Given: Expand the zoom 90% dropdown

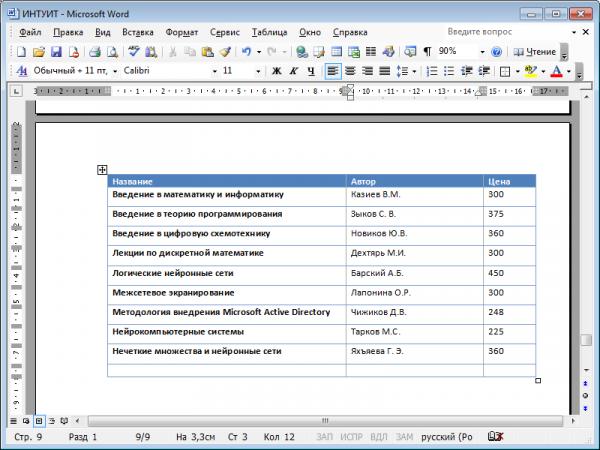Looking at the screenshot, I should point(483,52).
